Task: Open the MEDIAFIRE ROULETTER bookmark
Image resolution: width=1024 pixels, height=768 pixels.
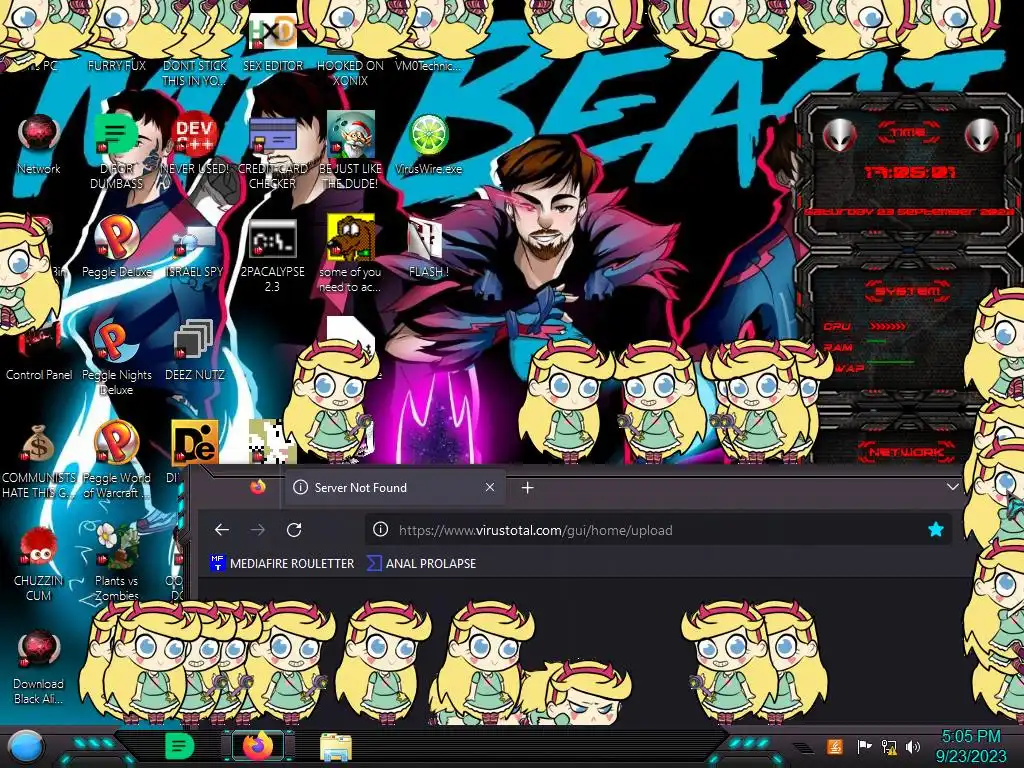Action: click(282, 563)
